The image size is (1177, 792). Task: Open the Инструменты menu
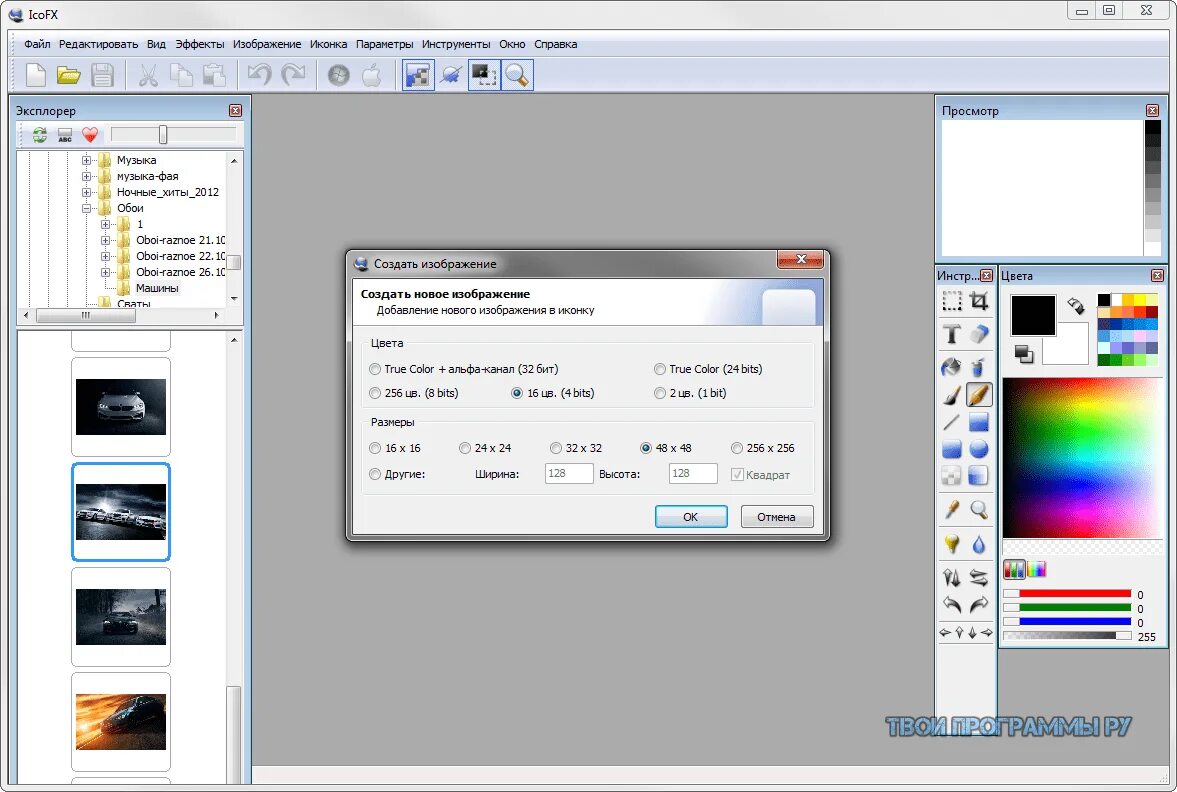456,44
